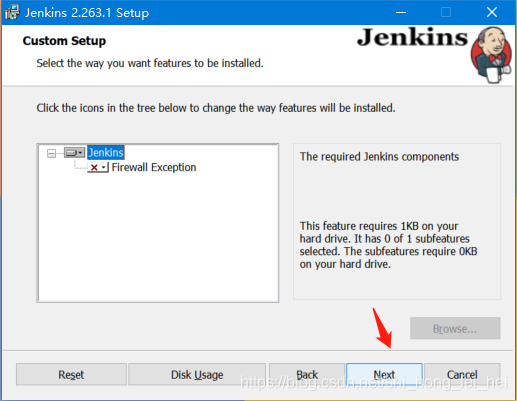This screenshot has width=517, height=401.
Task: Cancel the Jenkins setup
Action: point(462,374)
